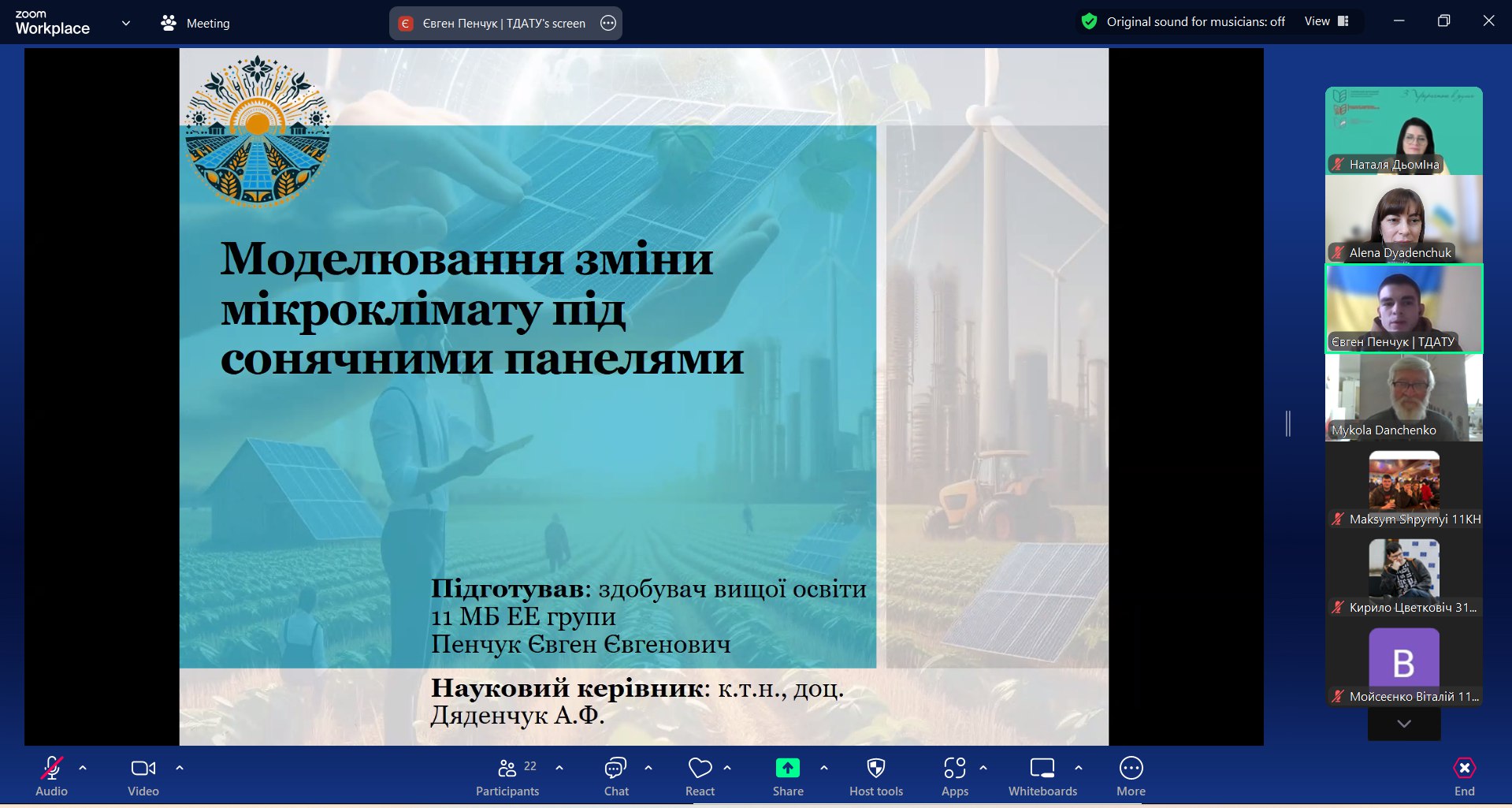Toggle camera with the Video button

click(x=143, y=776)
